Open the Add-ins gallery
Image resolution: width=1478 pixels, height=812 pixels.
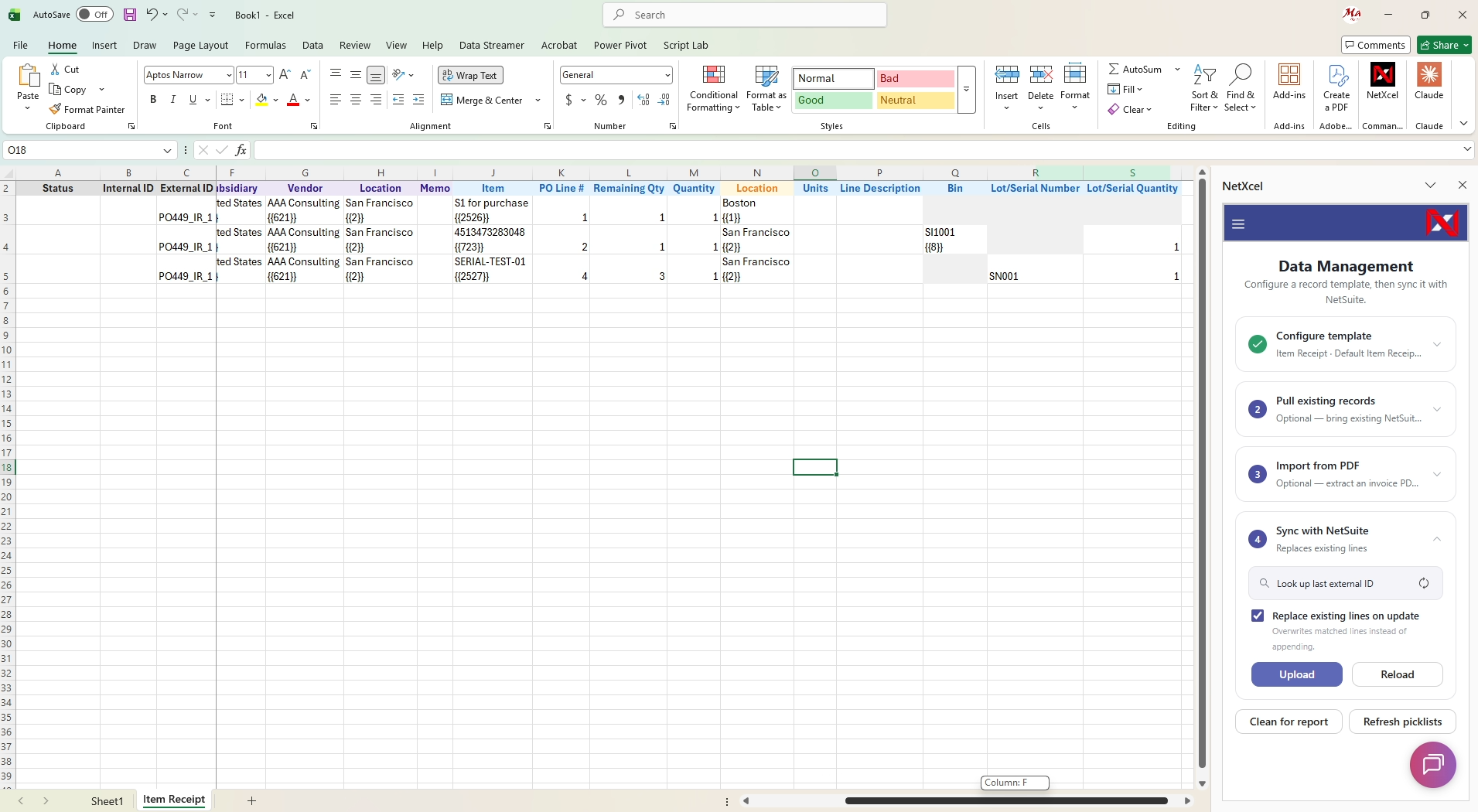[1289, 82]
